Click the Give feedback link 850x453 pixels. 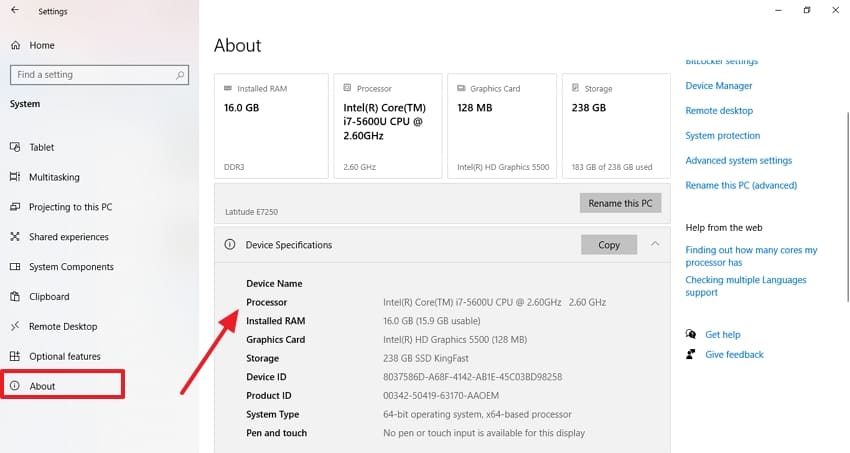point(734,354)
